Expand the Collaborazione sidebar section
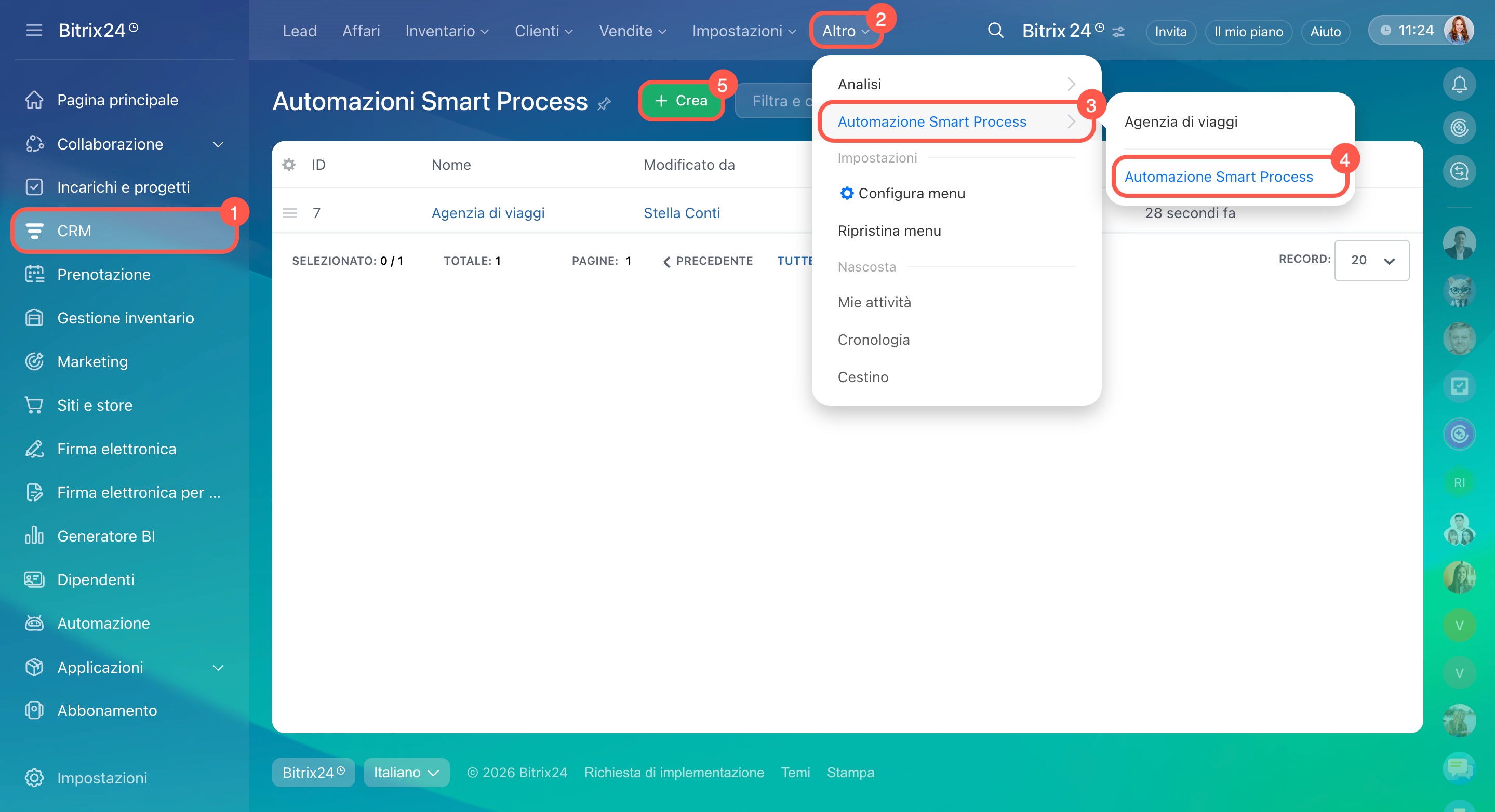This screenshot has width=1495, height=812. 218,144
